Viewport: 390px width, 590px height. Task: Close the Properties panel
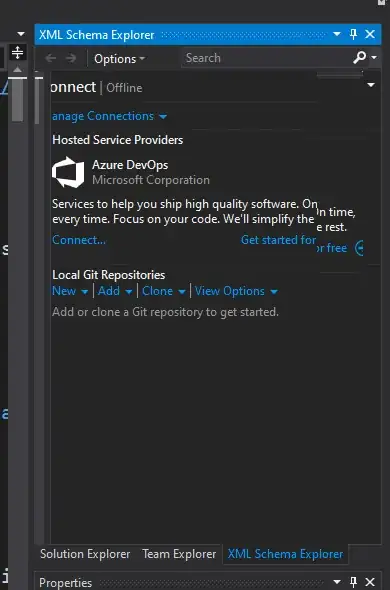coord(370,582)
